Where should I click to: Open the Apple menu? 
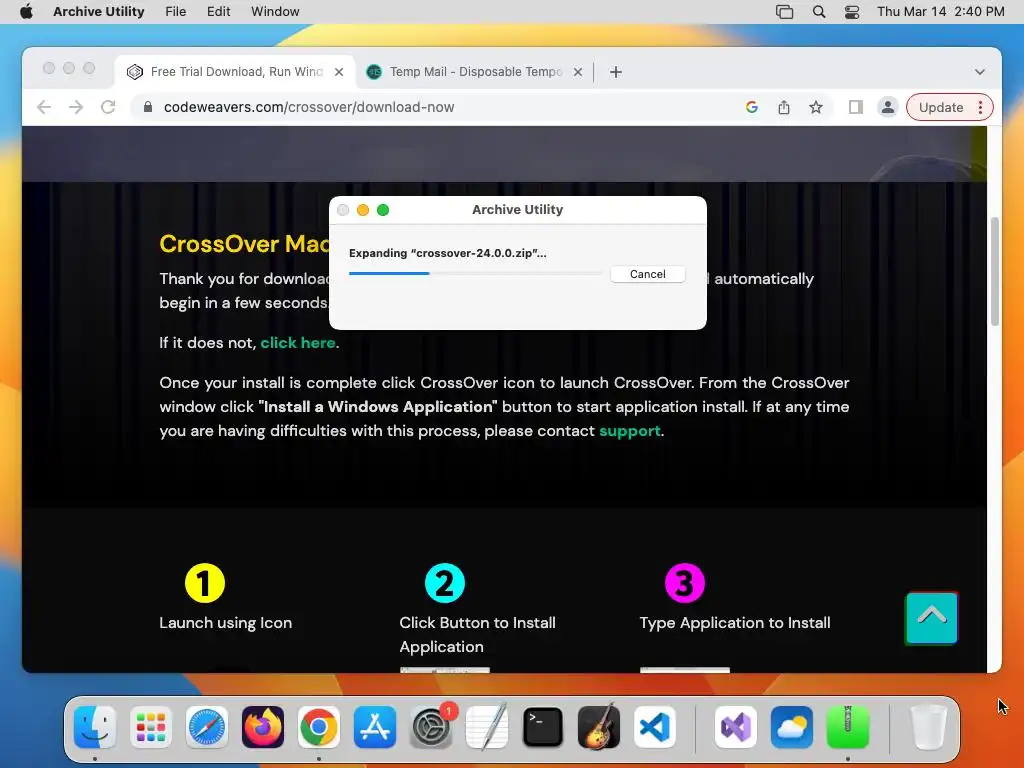26,12
